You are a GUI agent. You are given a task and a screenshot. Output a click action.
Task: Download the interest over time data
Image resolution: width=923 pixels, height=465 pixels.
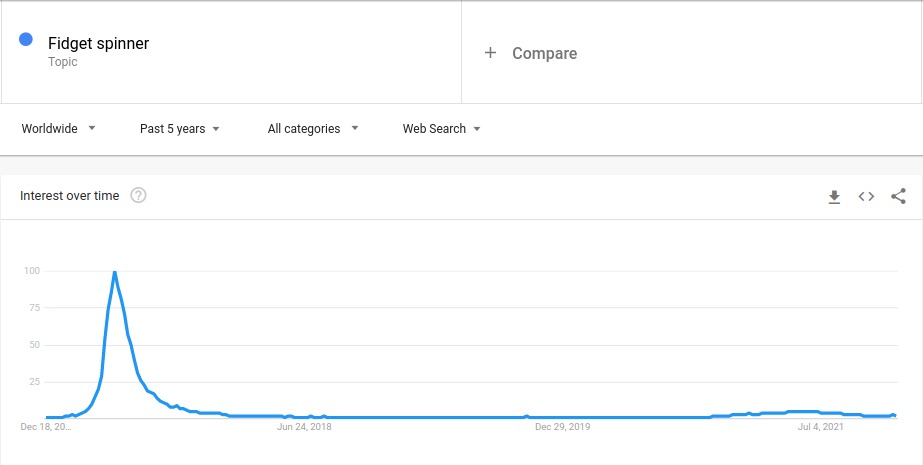pos(834,197)
